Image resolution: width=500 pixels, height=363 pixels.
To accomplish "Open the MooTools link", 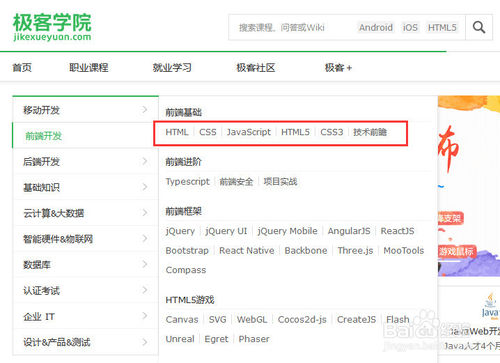I will point(404,251).
